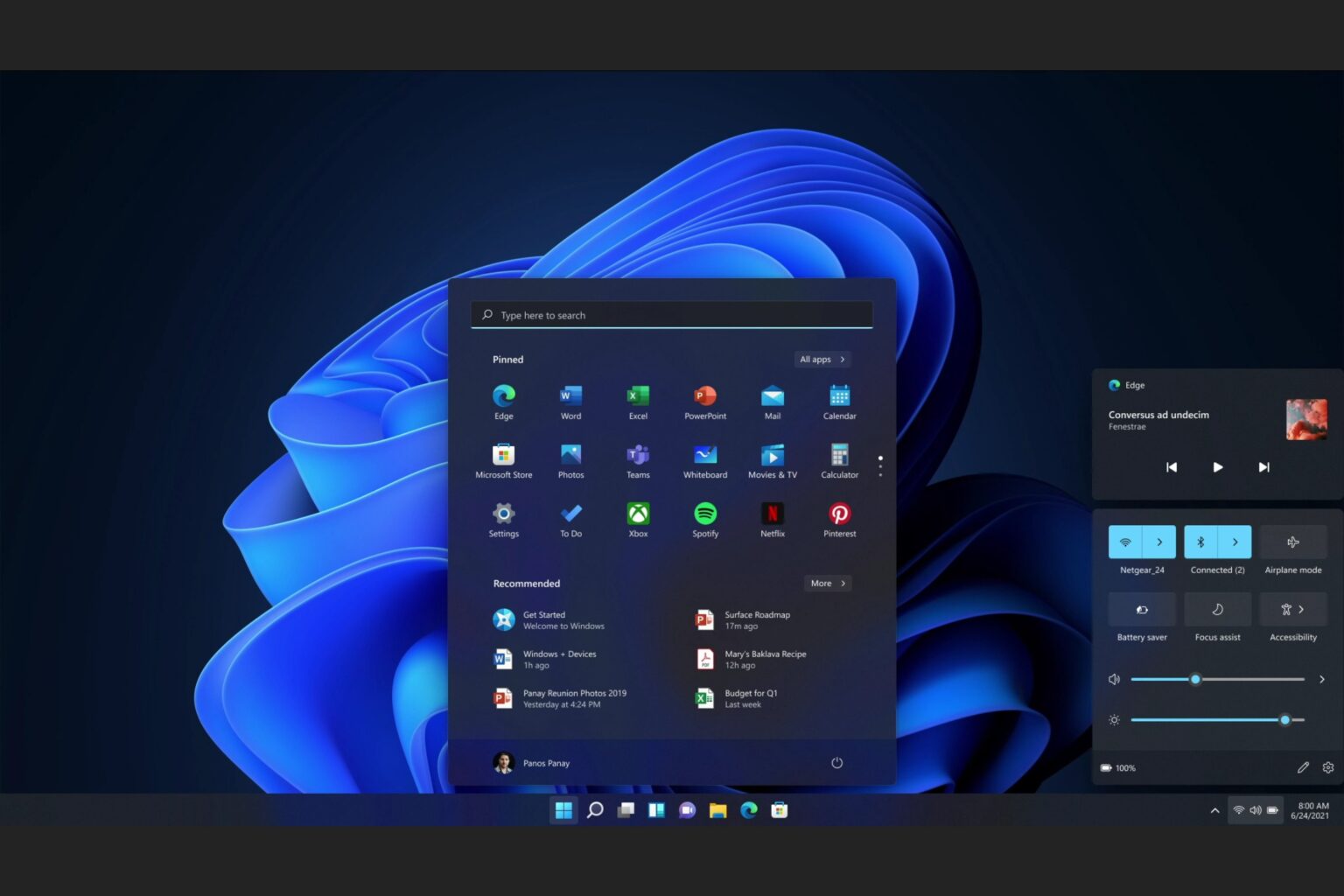The image size is (1344, 896).
Task: Open Mary's Baklava Recipe PDF
Action: (x=751, y=660)
